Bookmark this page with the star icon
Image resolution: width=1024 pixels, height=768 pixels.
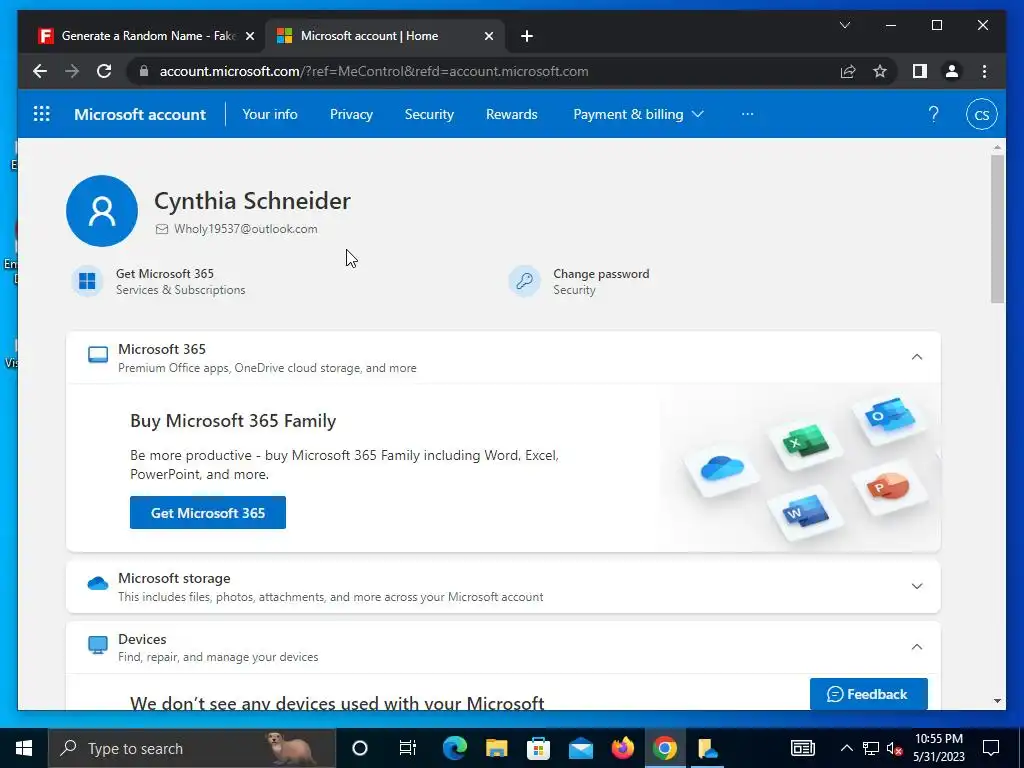tap(880, 71)
